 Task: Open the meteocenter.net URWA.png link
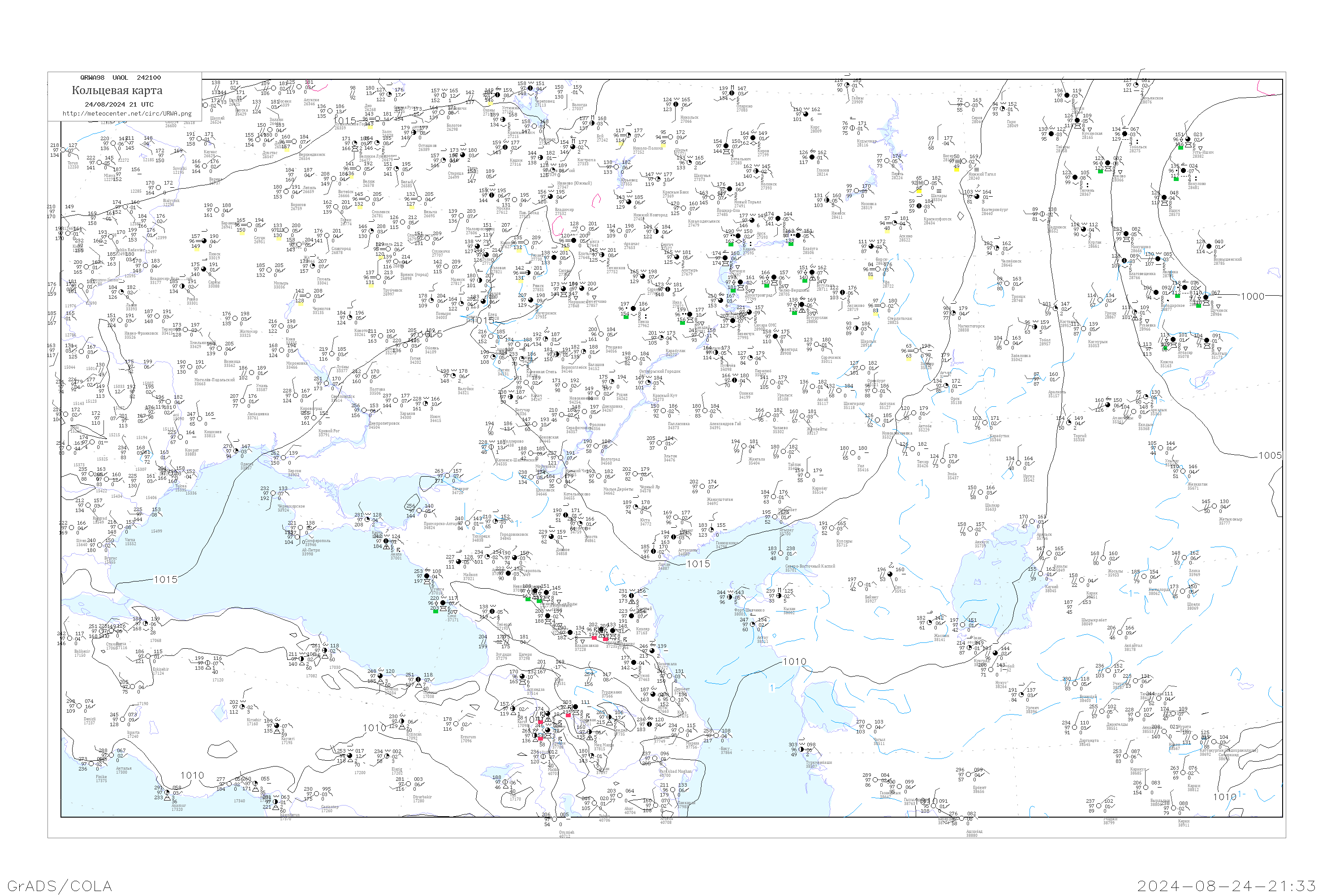point(126,113)
